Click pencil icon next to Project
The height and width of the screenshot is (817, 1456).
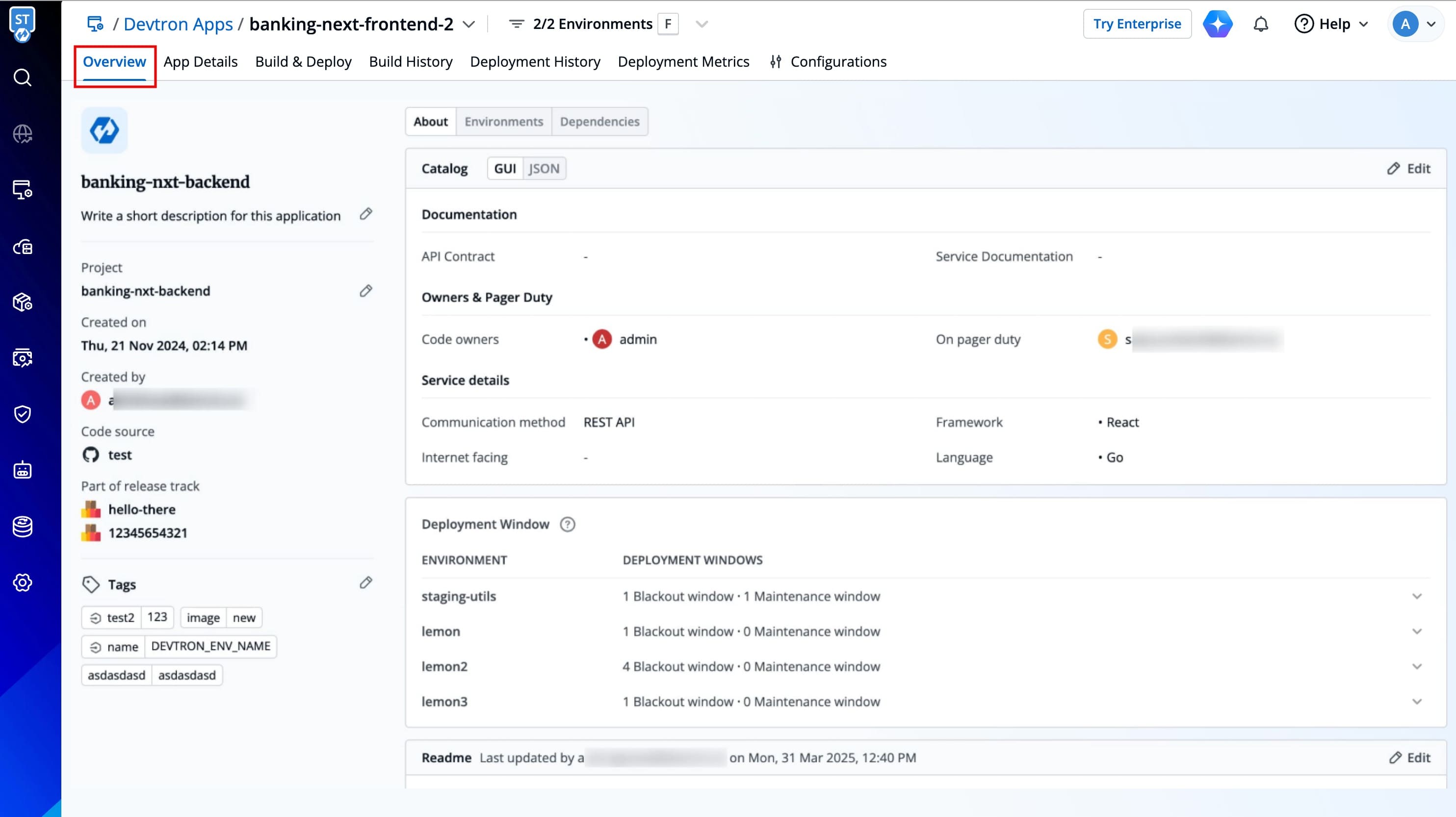(x=365, y=291)
